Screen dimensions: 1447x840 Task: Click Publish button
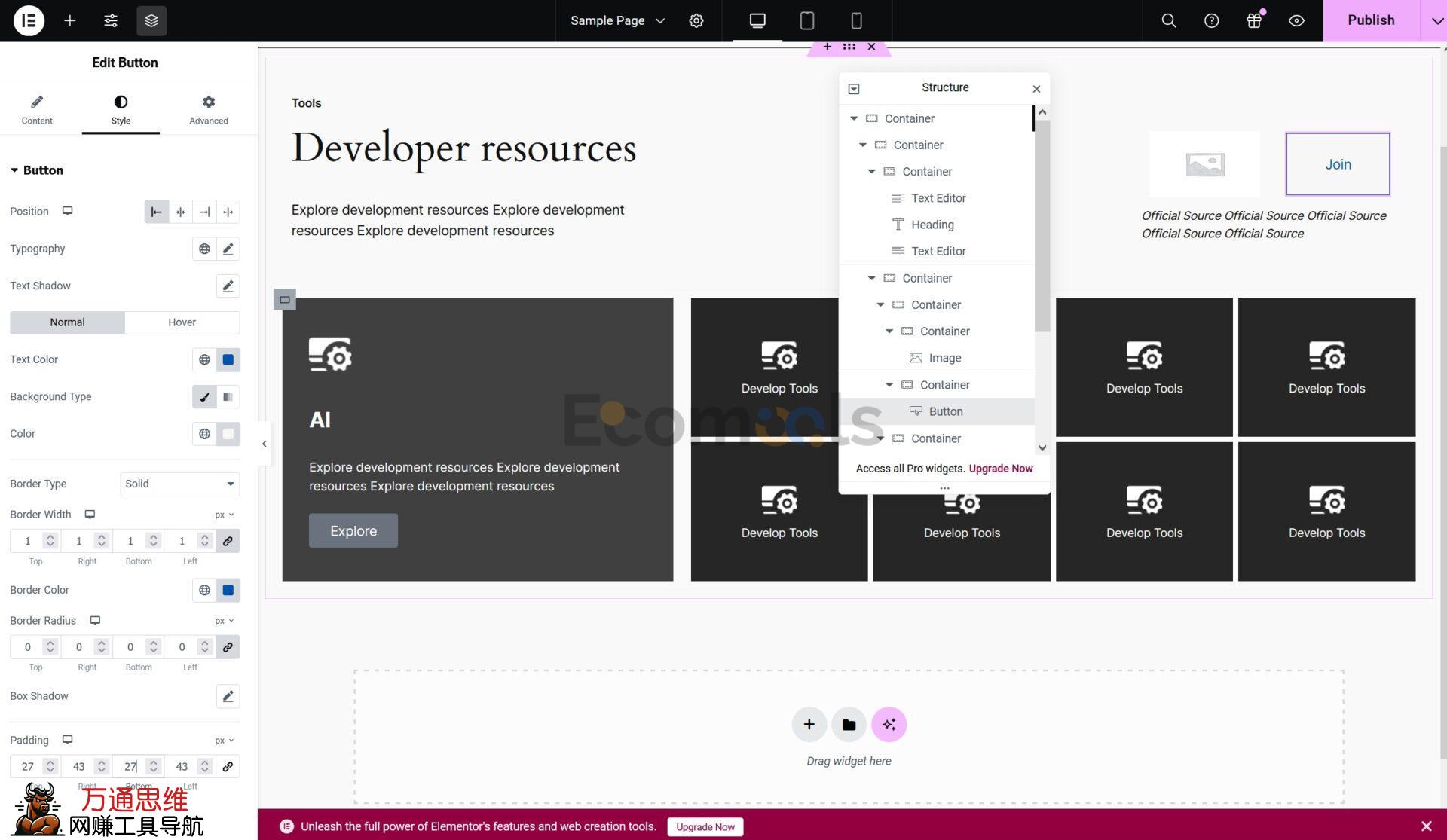(1371, 20)
